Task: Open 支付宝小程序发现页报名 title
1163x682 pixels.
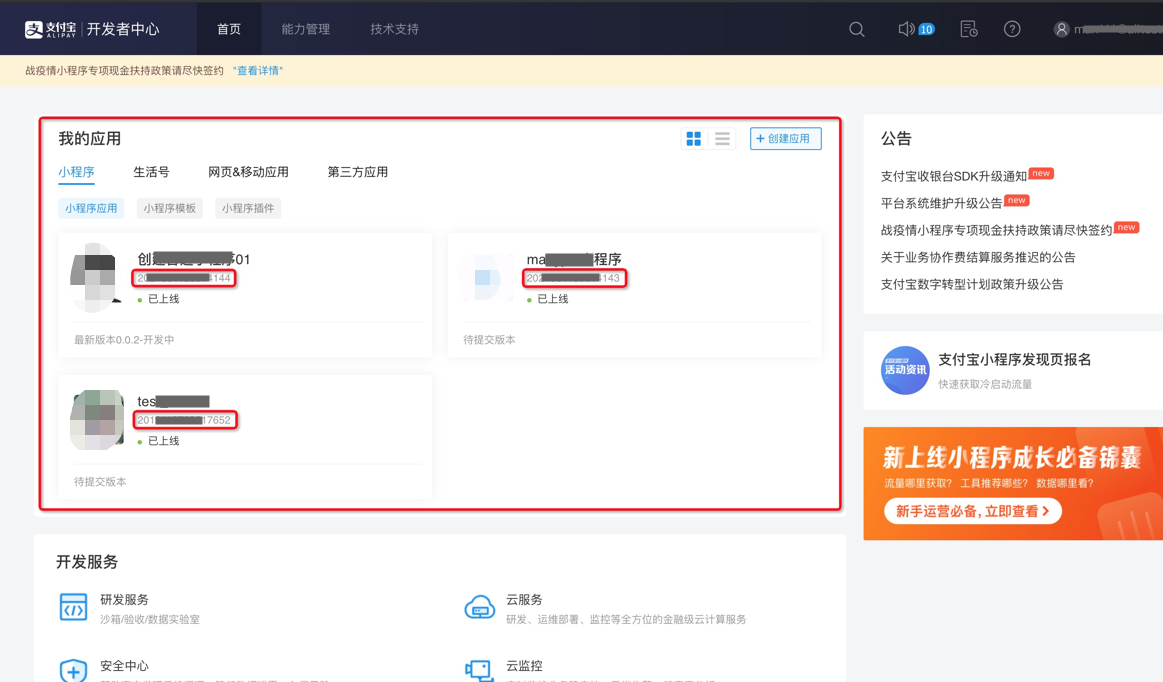Action: point(1015,359)
